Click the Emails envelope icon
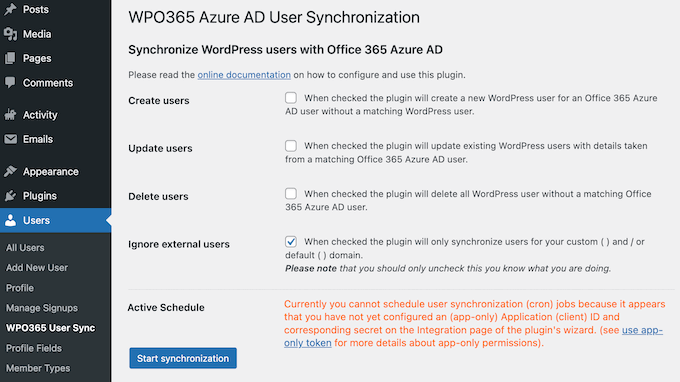680x382 pixels. pyautogui.click(x=10, y=139)
